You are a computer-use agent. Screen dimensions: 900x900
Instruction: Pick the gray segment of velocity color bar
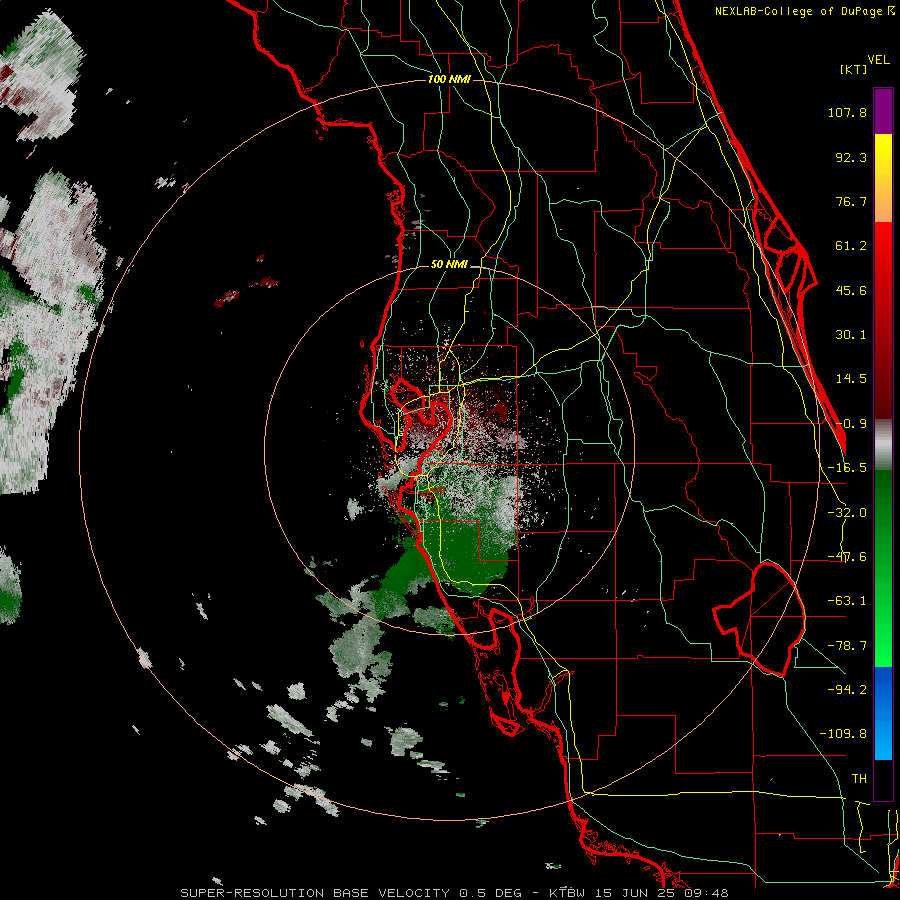tap(883, 445)
